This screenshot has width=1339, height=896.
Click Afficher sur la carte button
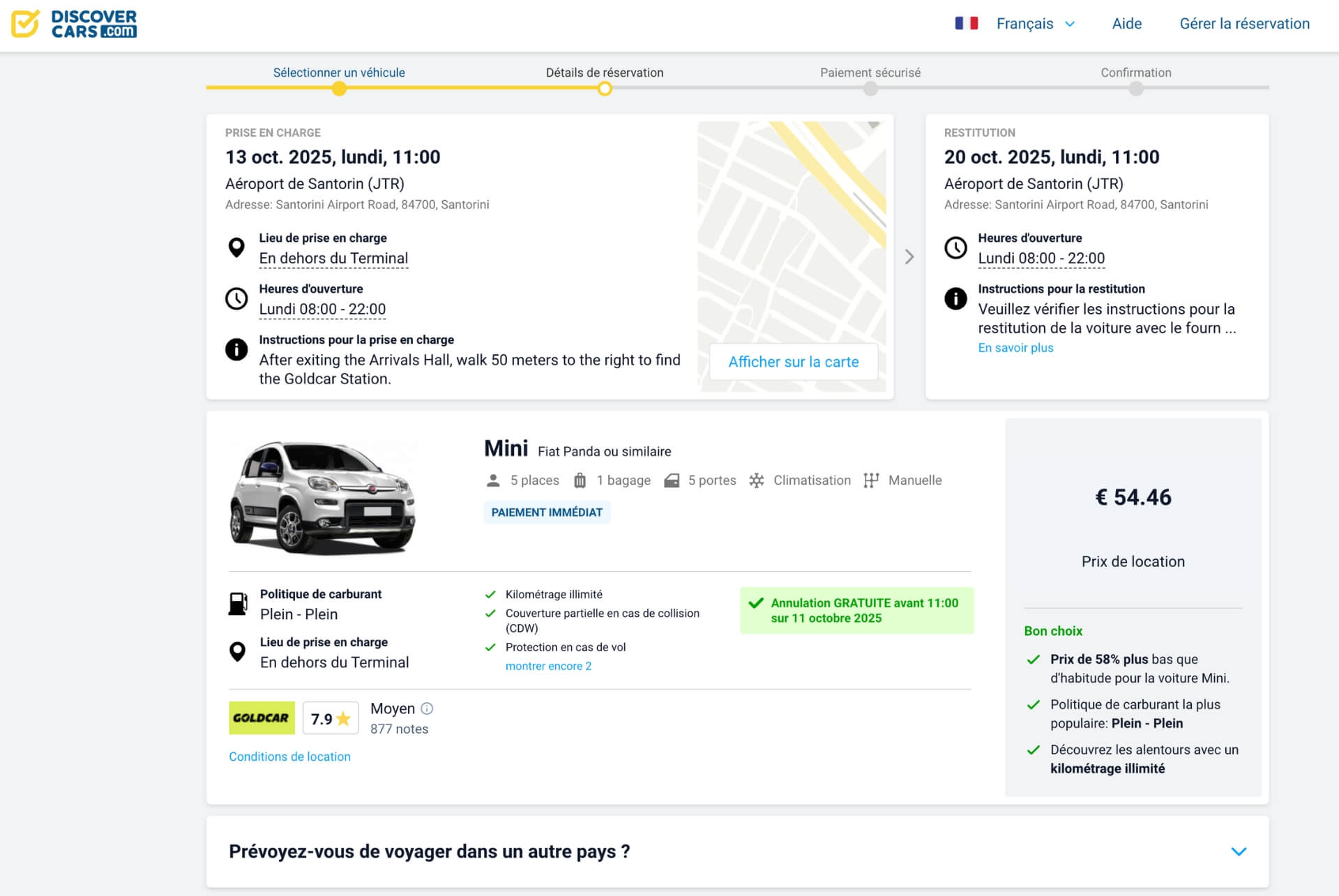(x=794, y=362)
